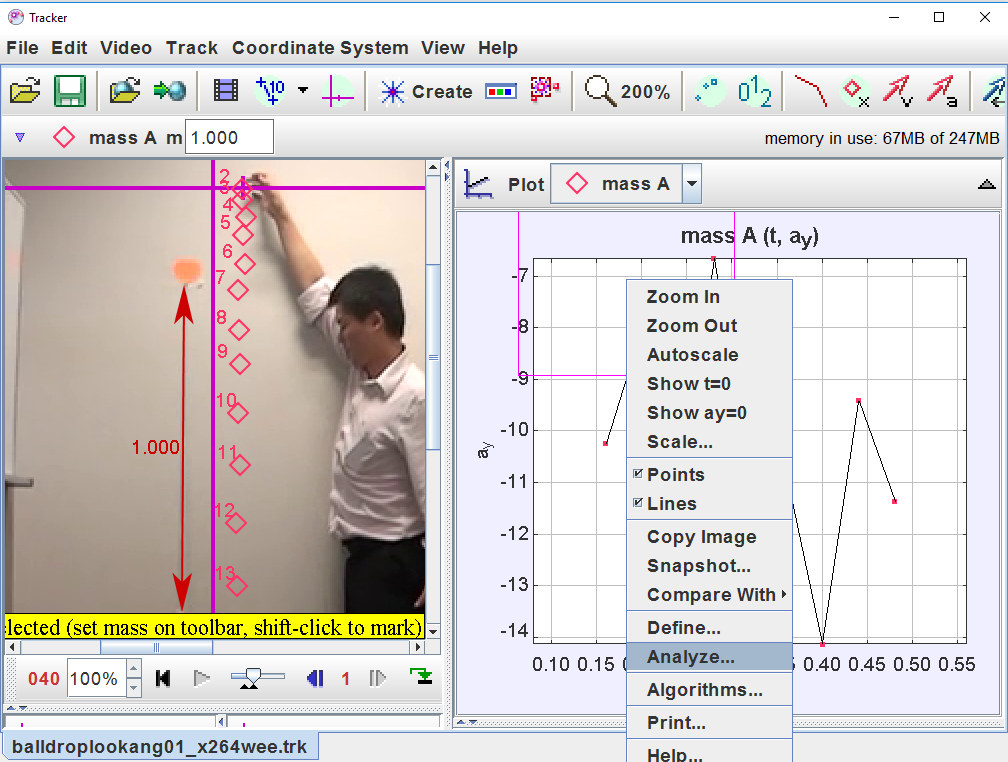
Task: Click the mass A diamond icon in toolbar
Action: pos(64,137)
